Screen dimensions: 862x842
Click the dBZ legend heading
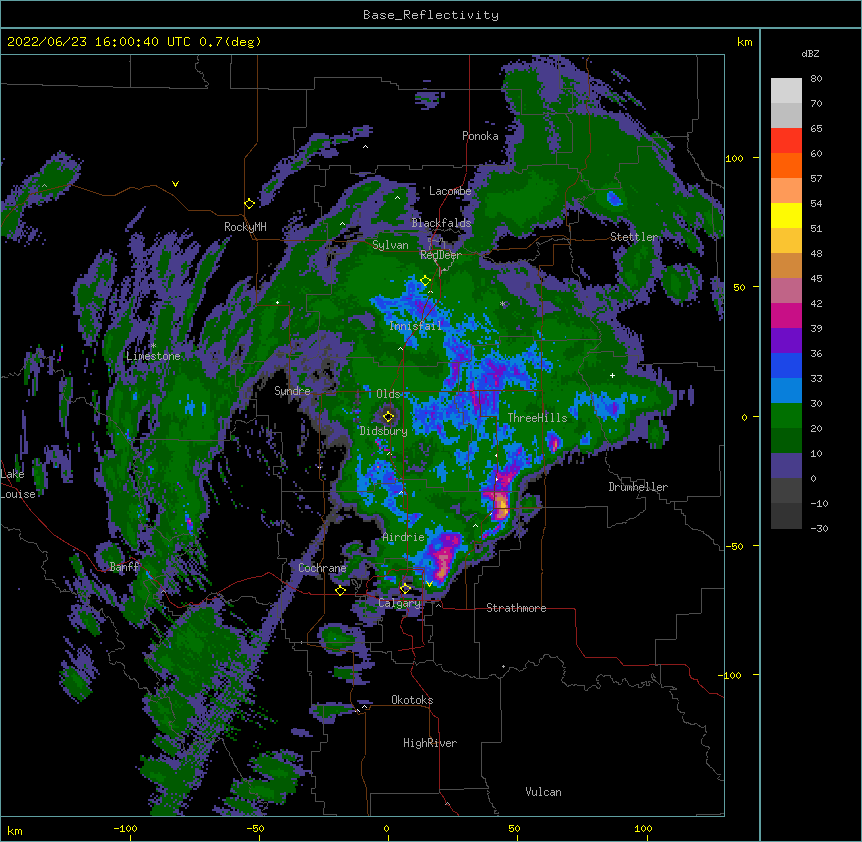click(810, 53)
